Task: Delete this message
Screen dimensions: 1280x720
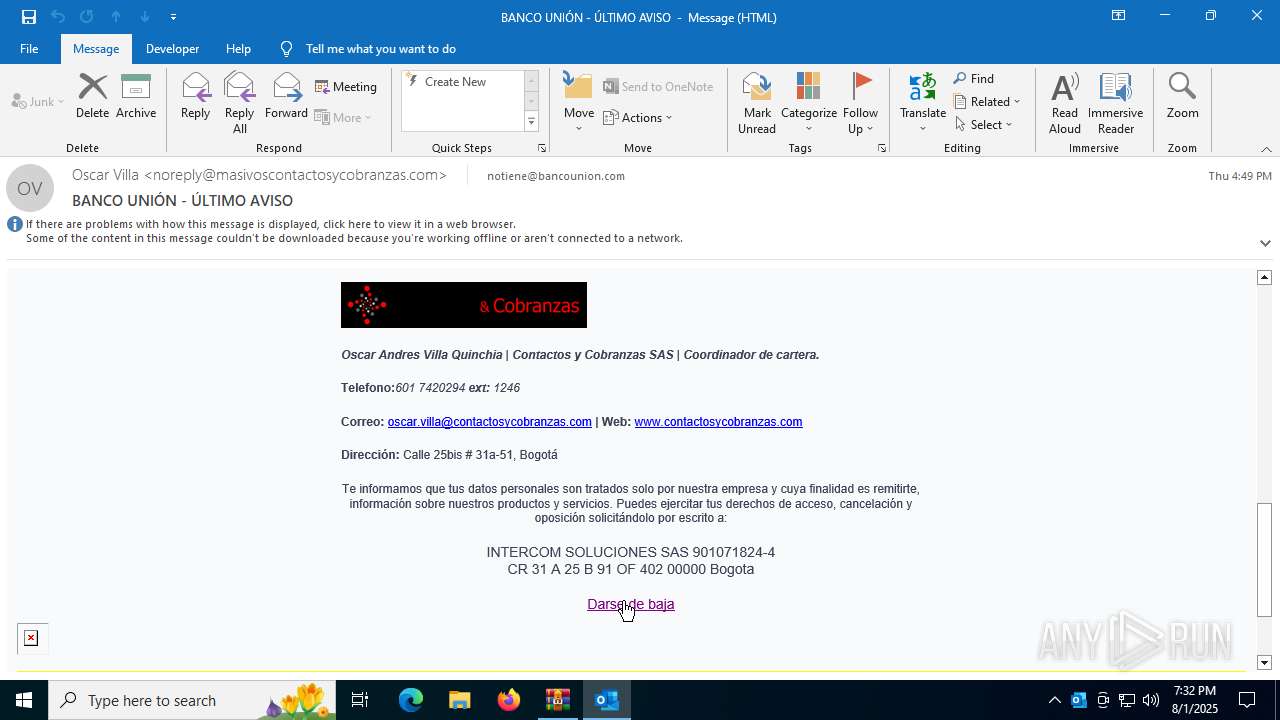Action: tap(92, 96)
